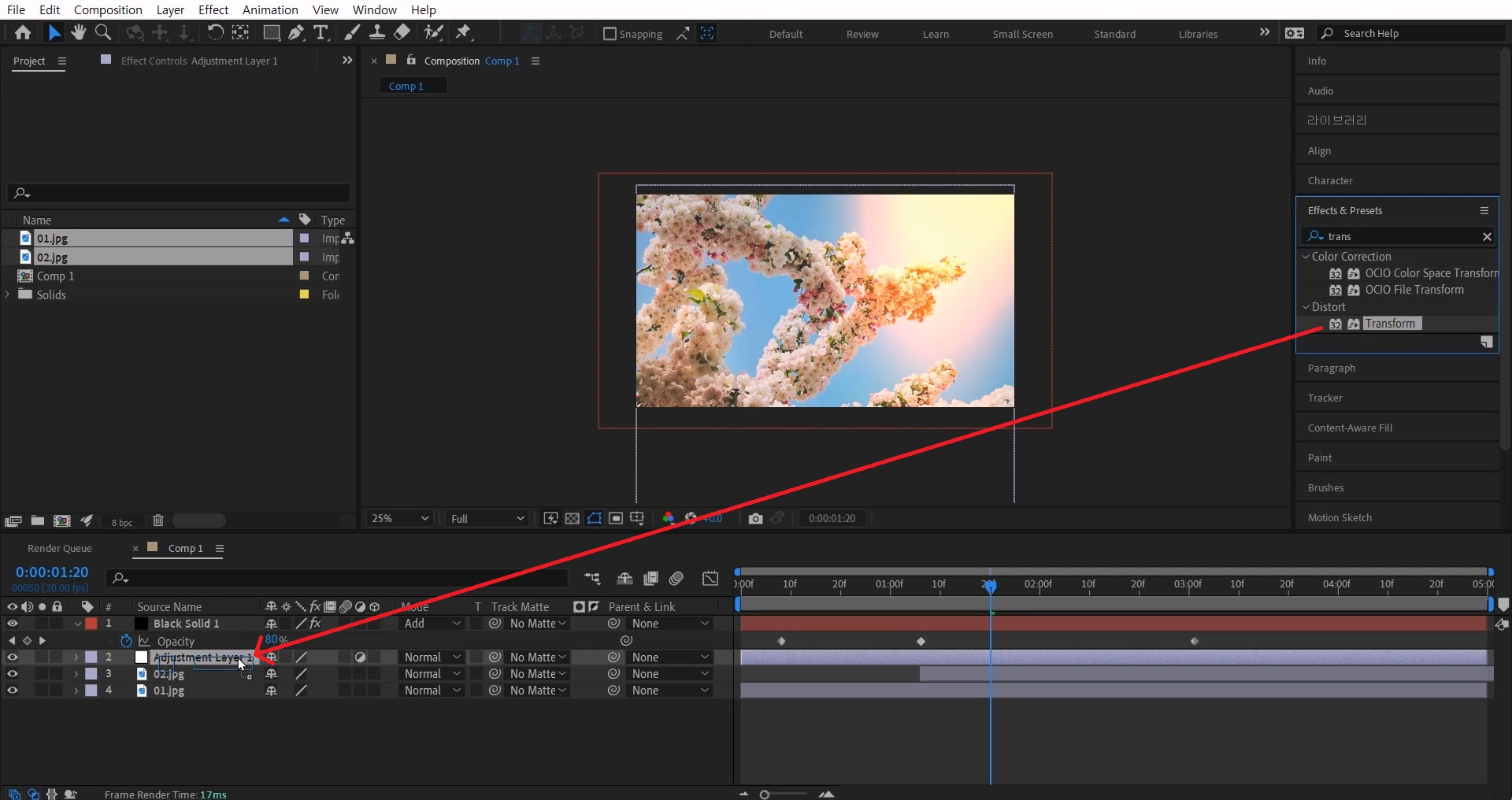Hide the 02.jpg layer
Image resolution: width=1512 pixels, height=800 pixels.
pos(13,674)
